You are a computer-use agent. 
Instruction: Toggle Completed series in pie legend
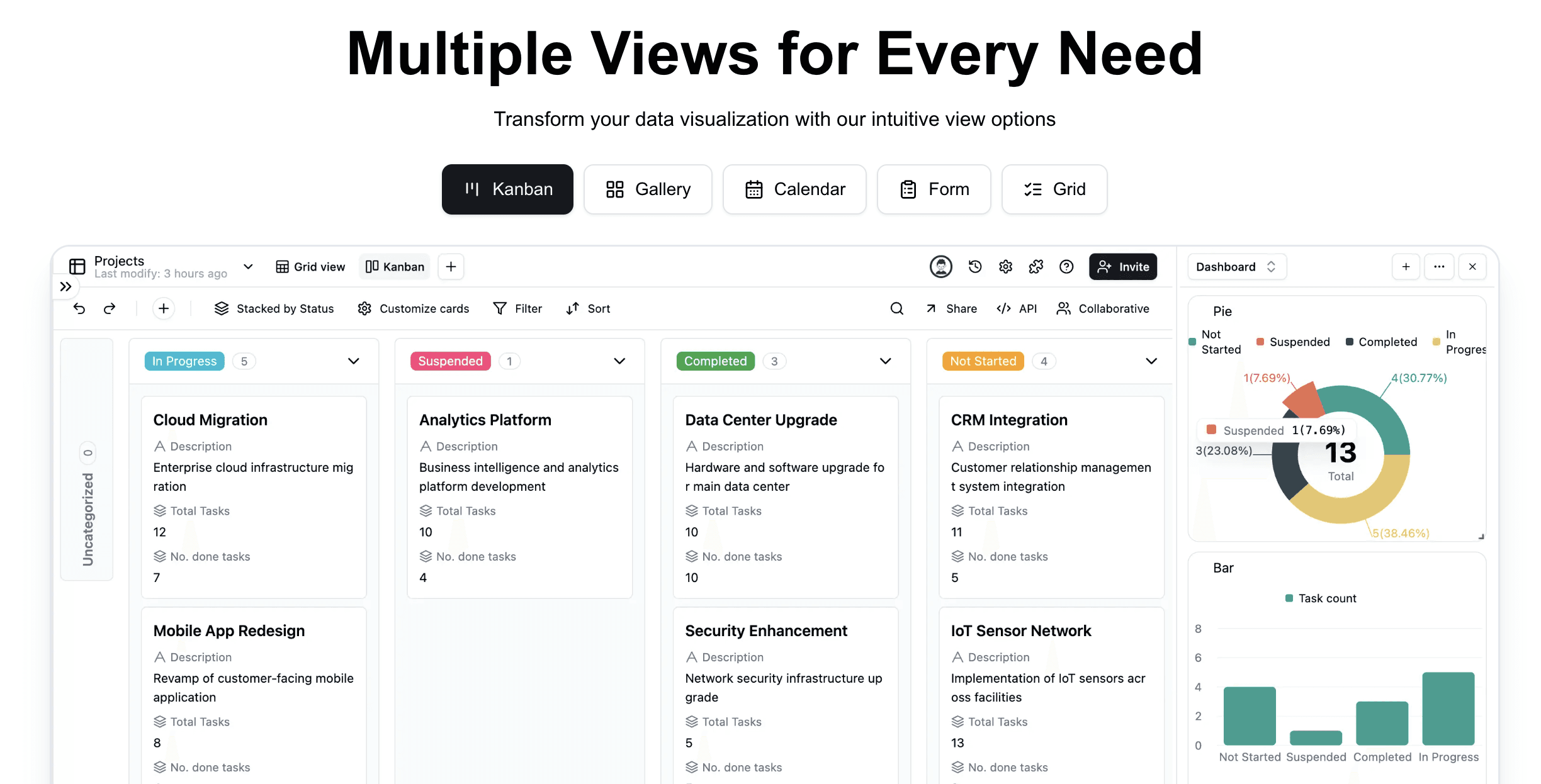[x=1381, y=342]
